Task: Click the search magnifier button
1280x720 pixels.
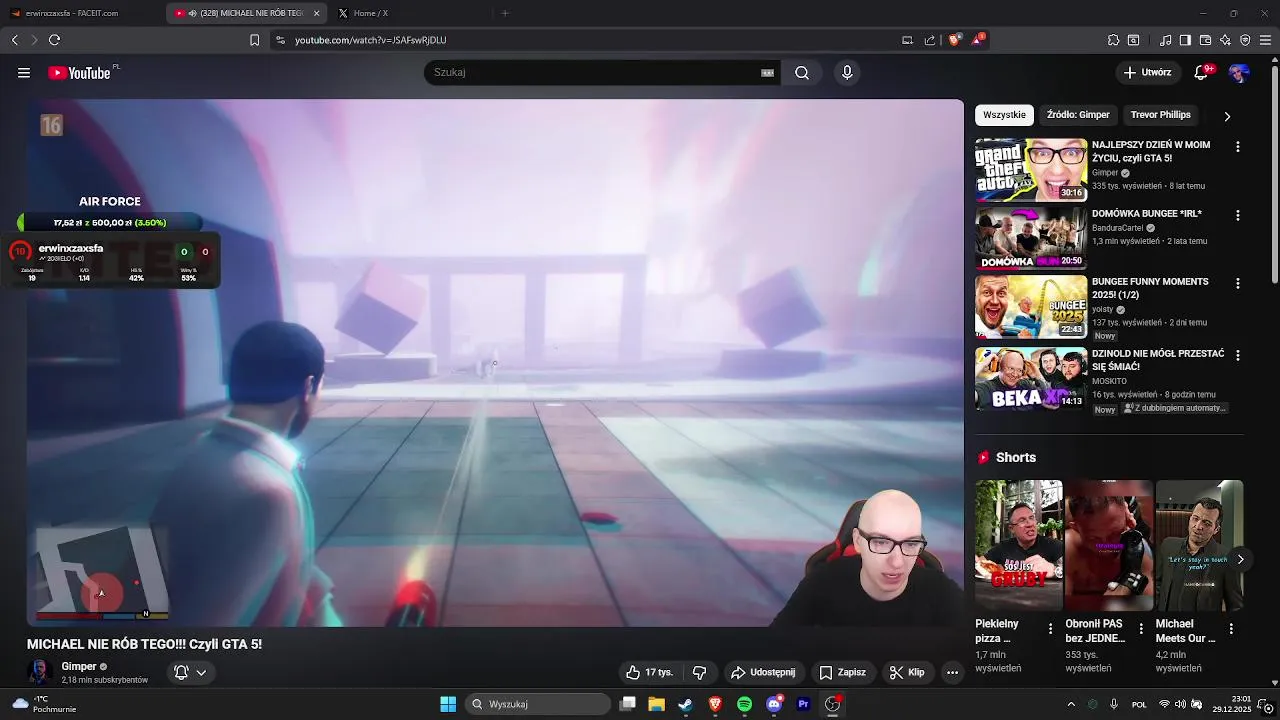Action: coord(802,73)
